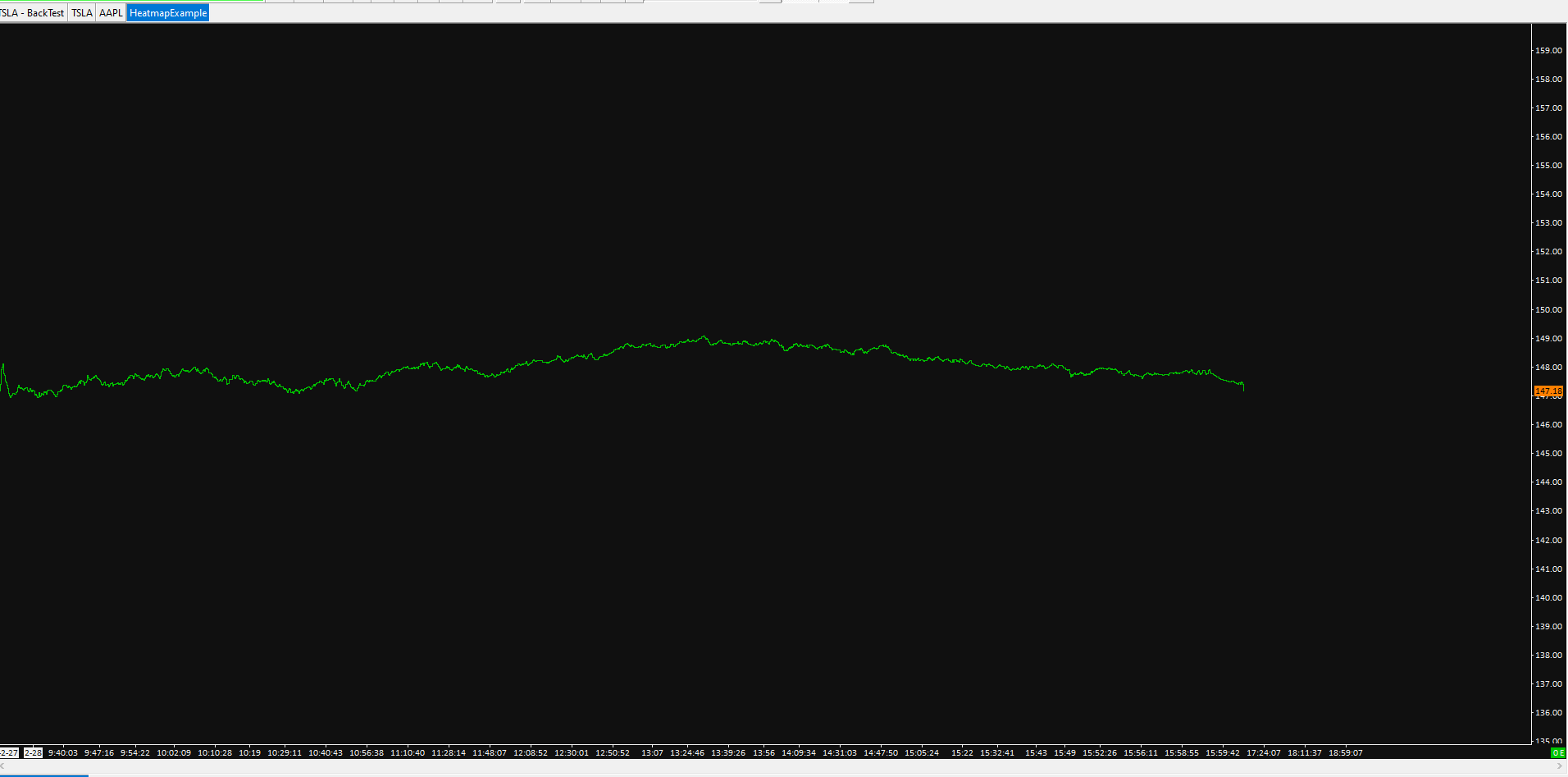This screenshot has width=1568, height=777.
Task: Click the 12:50:52 time label
Action: point(613,753)
